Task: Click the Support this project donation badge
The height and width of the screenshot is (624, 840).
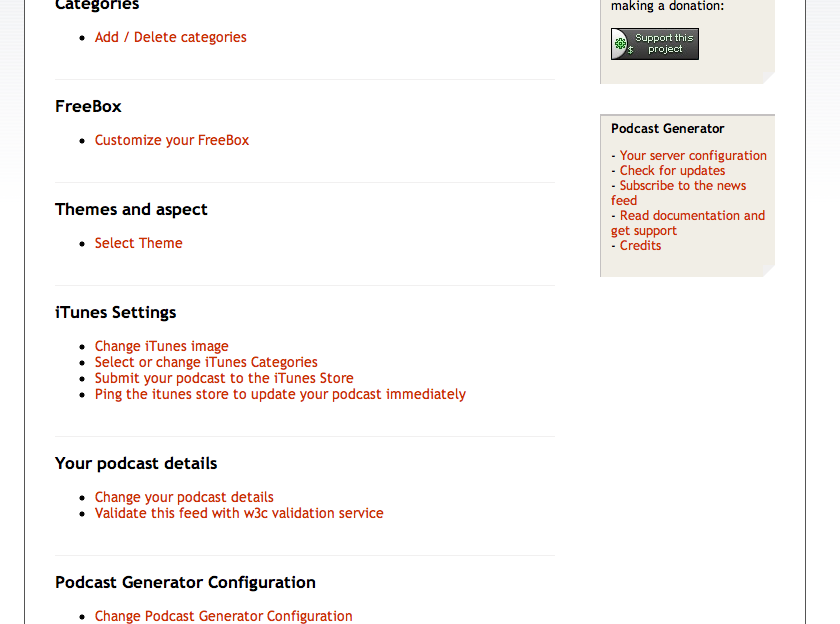Action: [x=654, y=43]
